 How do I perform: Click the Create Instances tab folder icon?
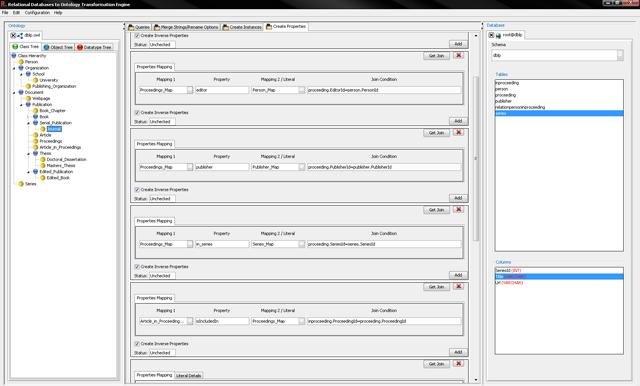coord(225,27)
